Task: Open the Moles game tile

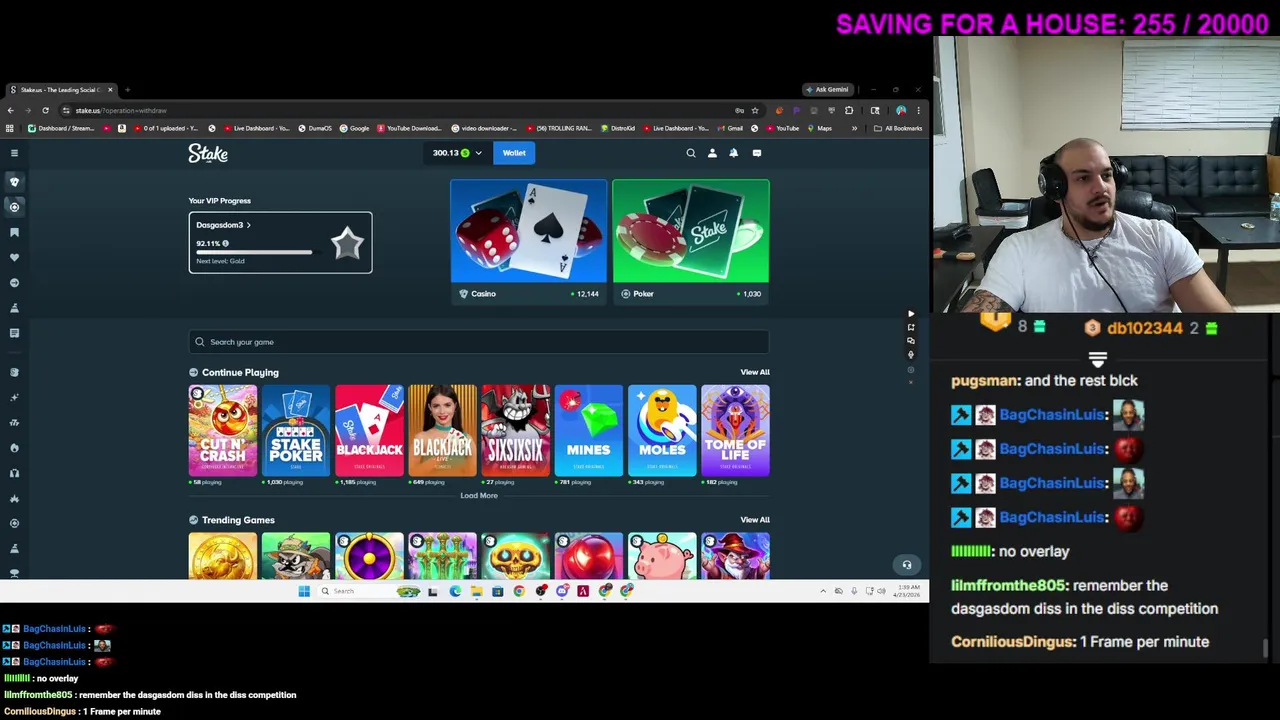Action: (x=662, y=430)
